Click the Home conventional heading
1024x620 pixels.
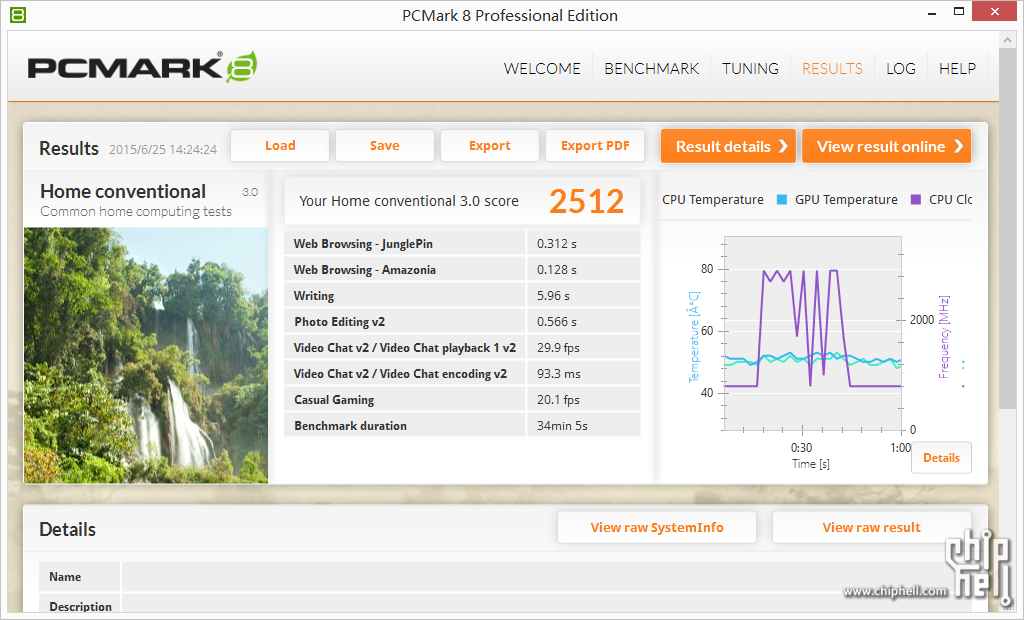tap(123, 191)
